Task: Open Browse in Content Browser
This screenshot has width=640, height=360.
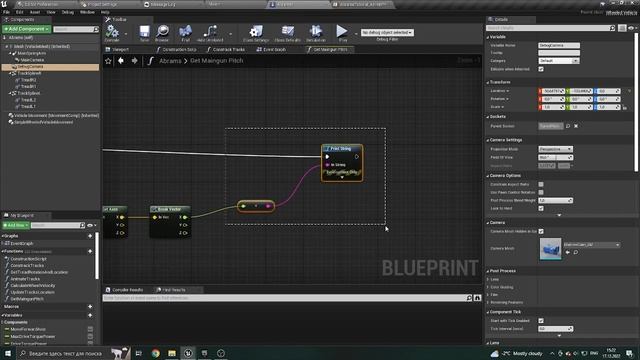Action: pyautogui.click(x=162, y=31)
